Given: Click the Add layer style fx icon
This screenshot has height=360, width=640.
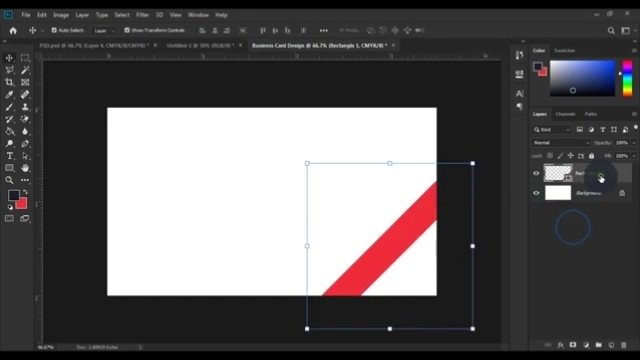Looking at the screenshot, I should (x=561, y=345).
